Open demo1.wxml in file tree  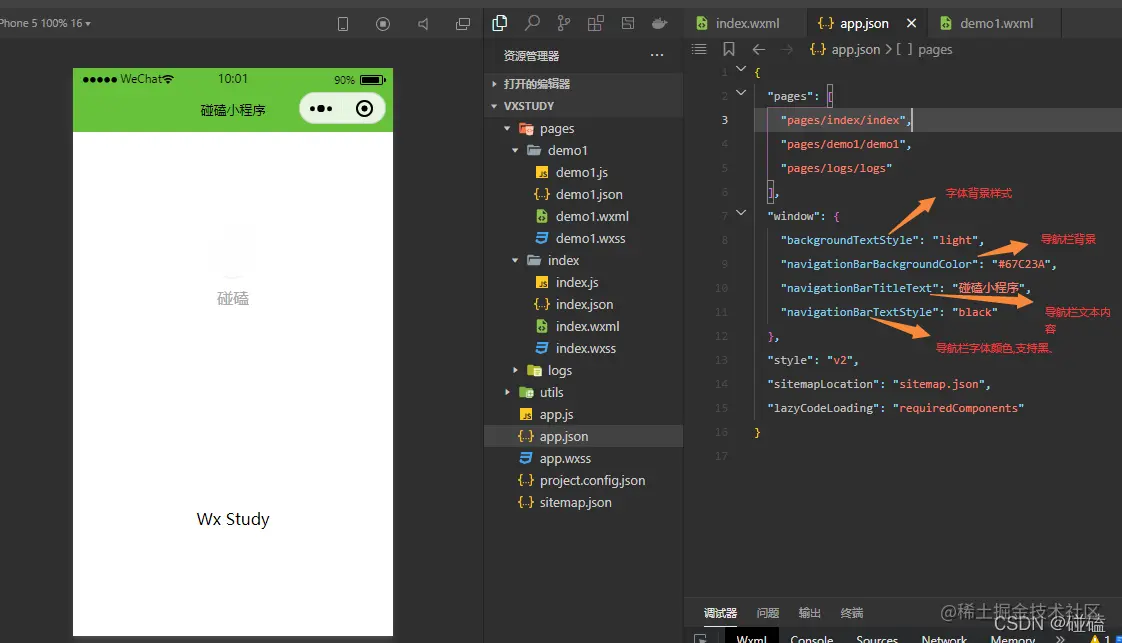pos(584,216)
